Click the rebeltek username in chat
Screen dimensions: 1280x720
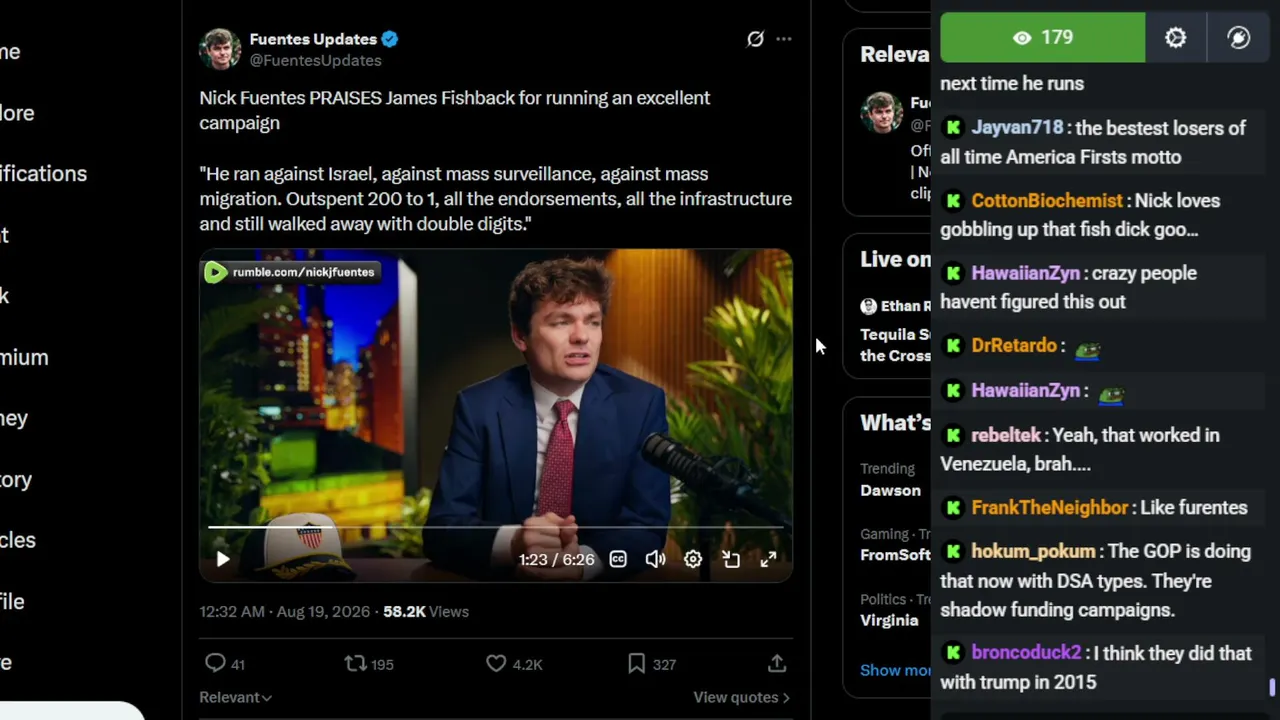pos(1006,435)
